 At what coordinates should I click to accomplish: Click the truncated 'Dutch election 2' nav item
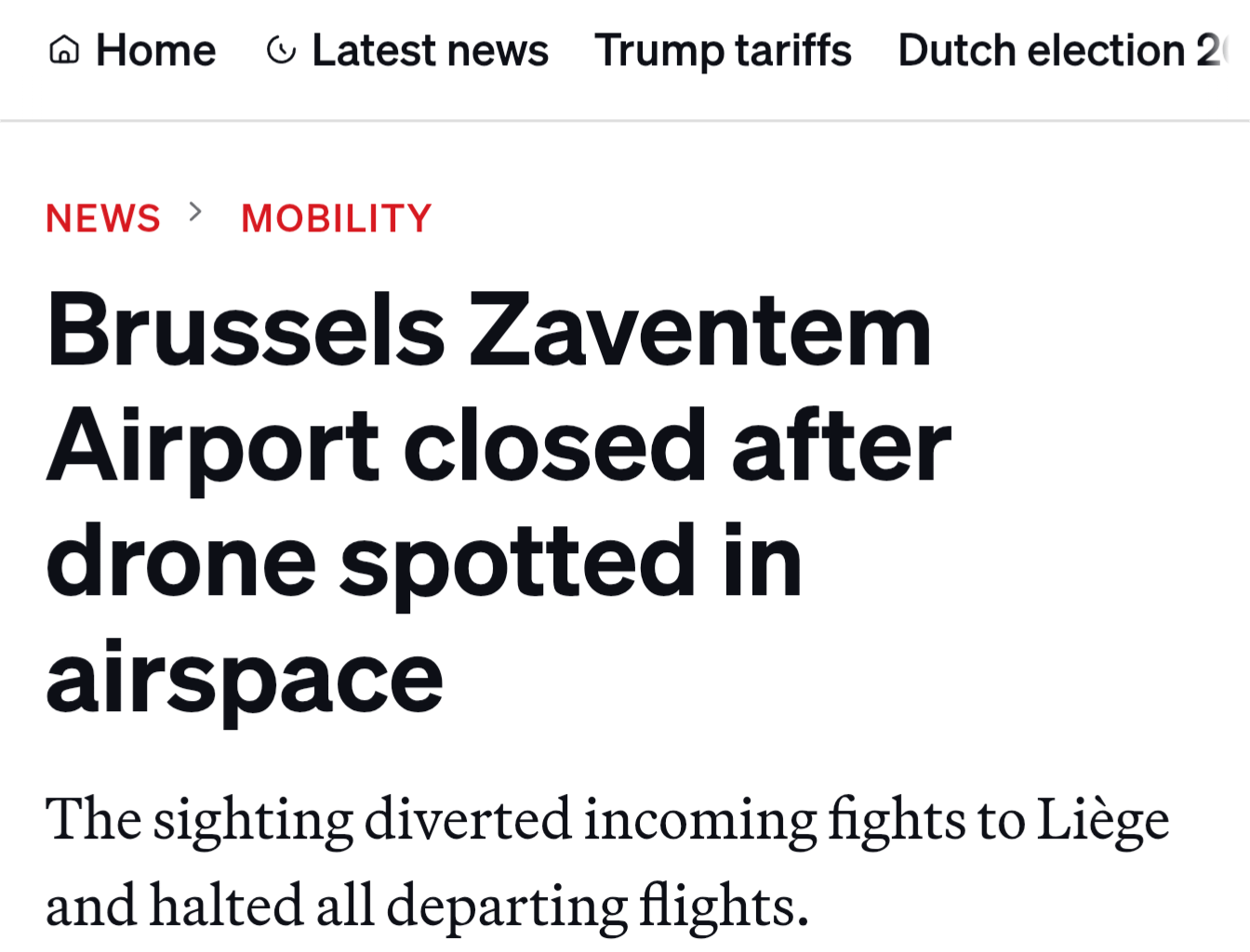[x=1060, y=51]
